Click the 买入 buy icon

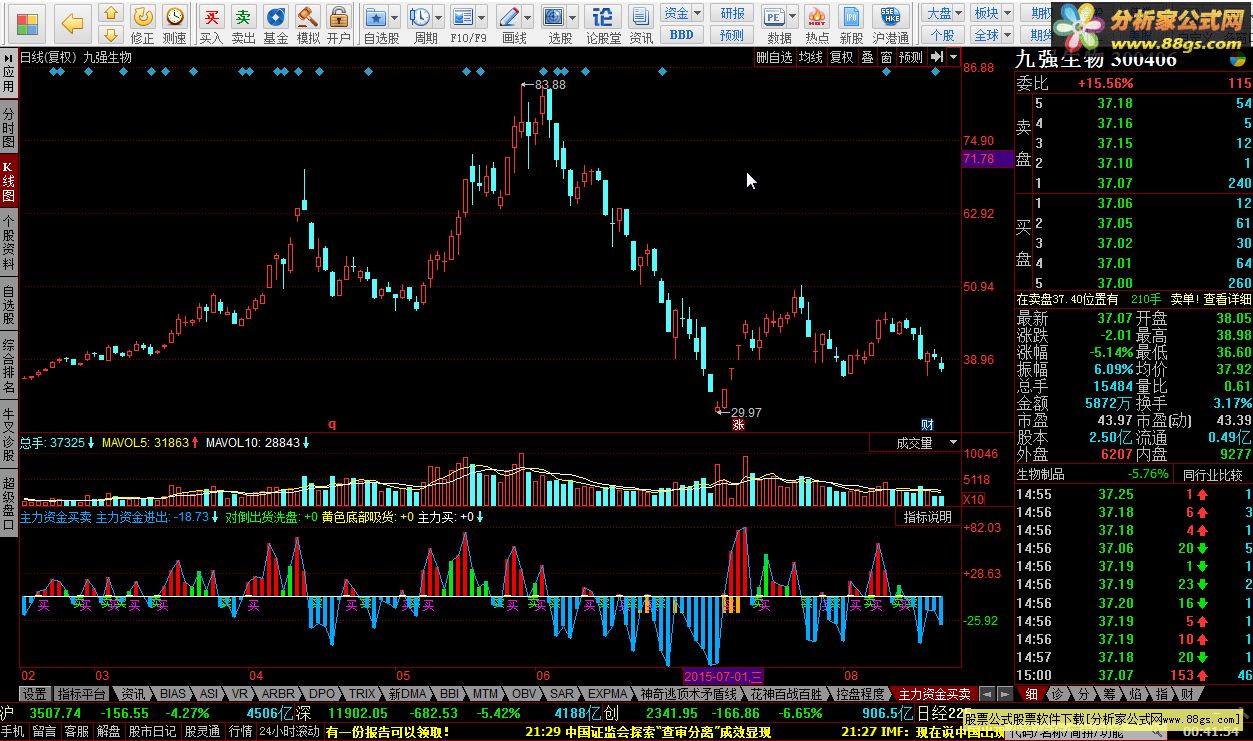(x=211, y=24)
